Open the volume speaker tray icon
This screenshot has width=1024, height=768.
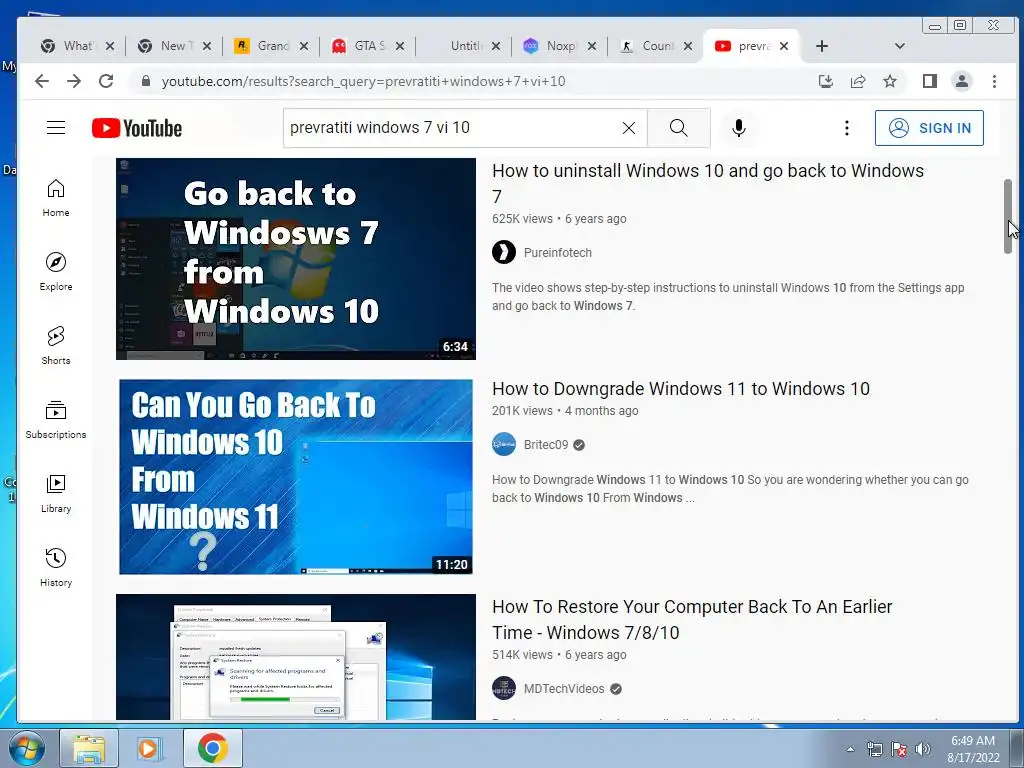click(923, 749)
